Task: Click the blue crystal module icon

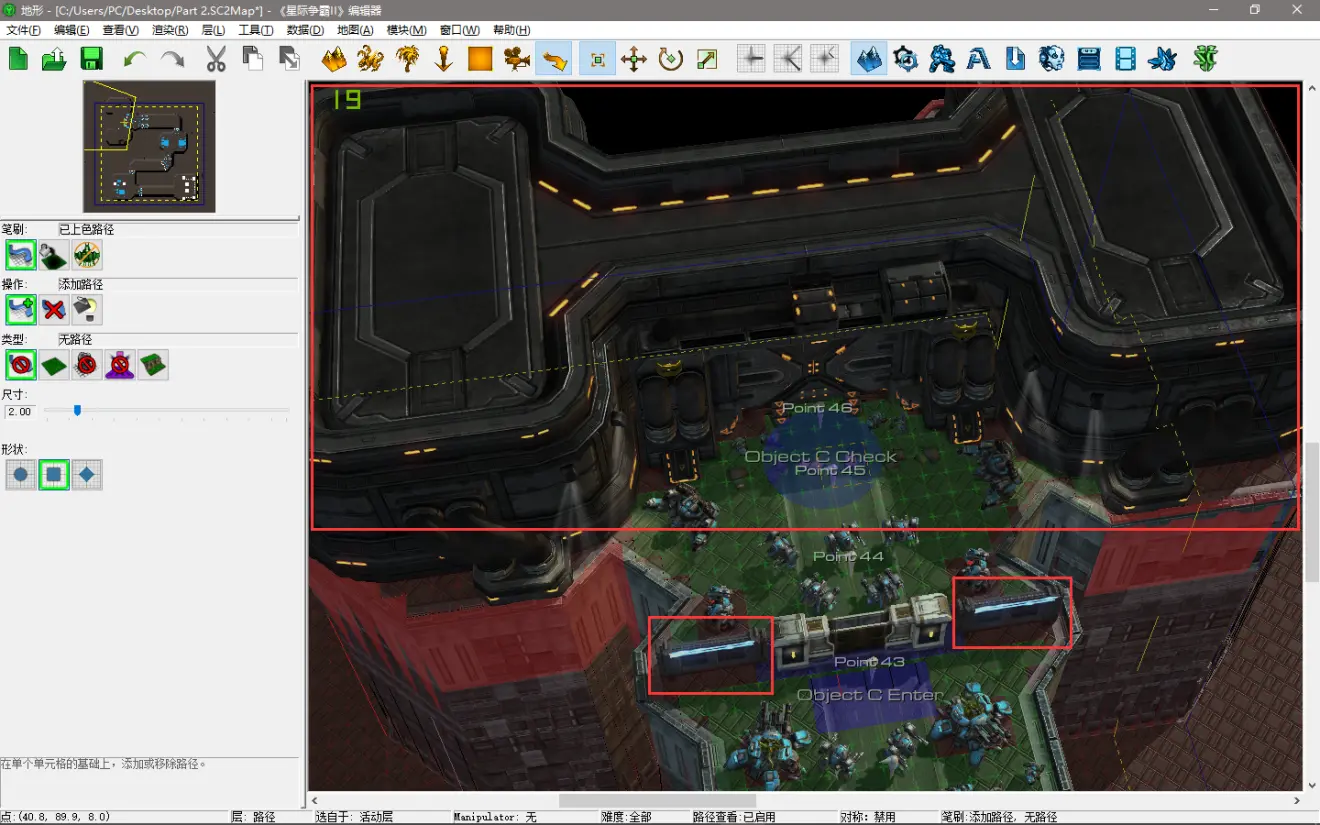Action: click(1162, 59)
